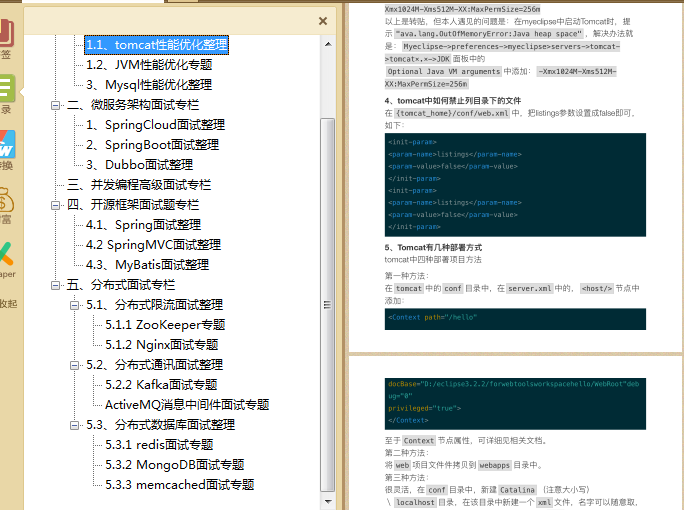Open 三、并发编程高级面试专栏 bookmark
Viewport: 684px width, 510px height.
(139, 185)
